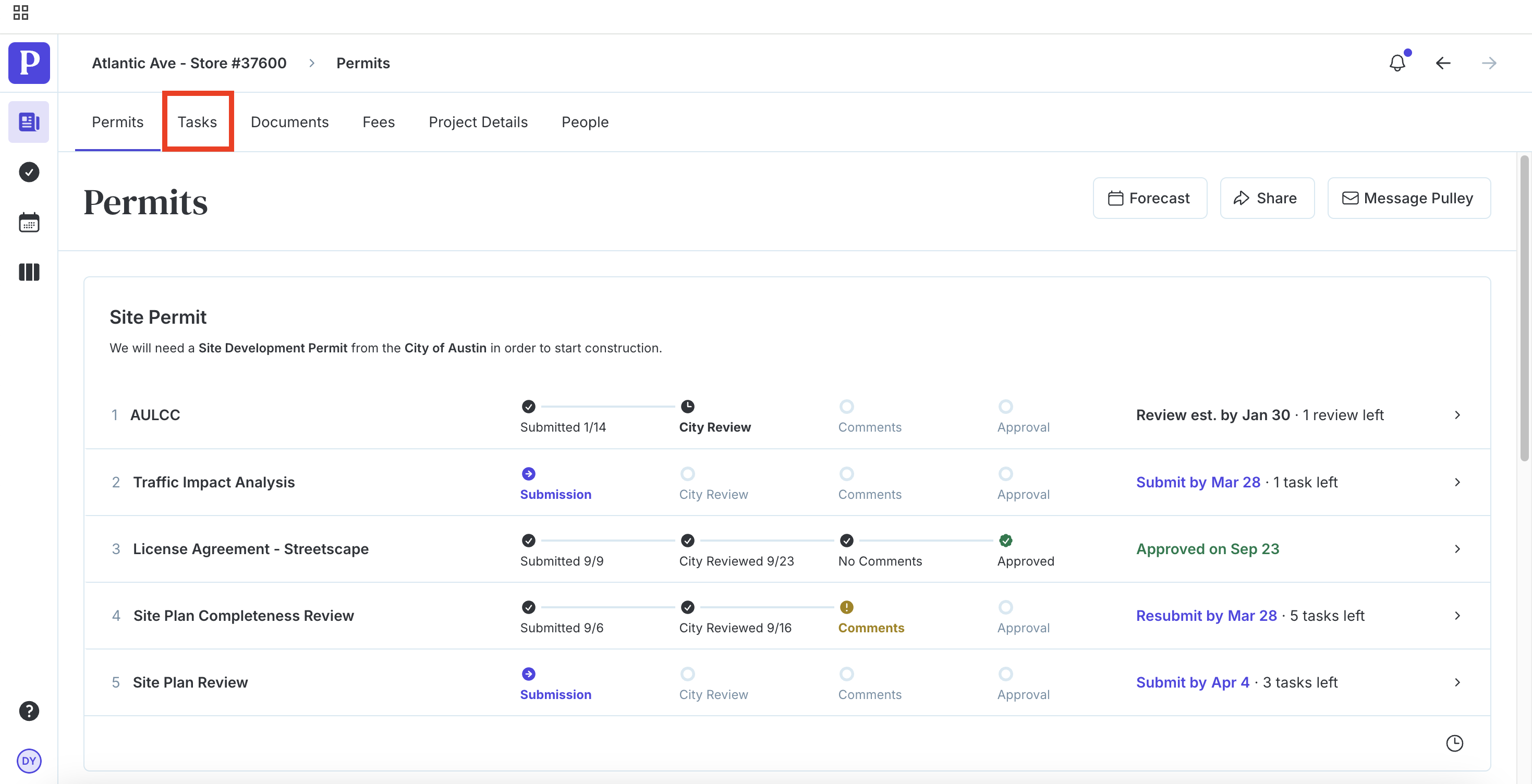
Task: Expand the Traffic Impact Analysis chevron
Action: tap(1457, 482)
